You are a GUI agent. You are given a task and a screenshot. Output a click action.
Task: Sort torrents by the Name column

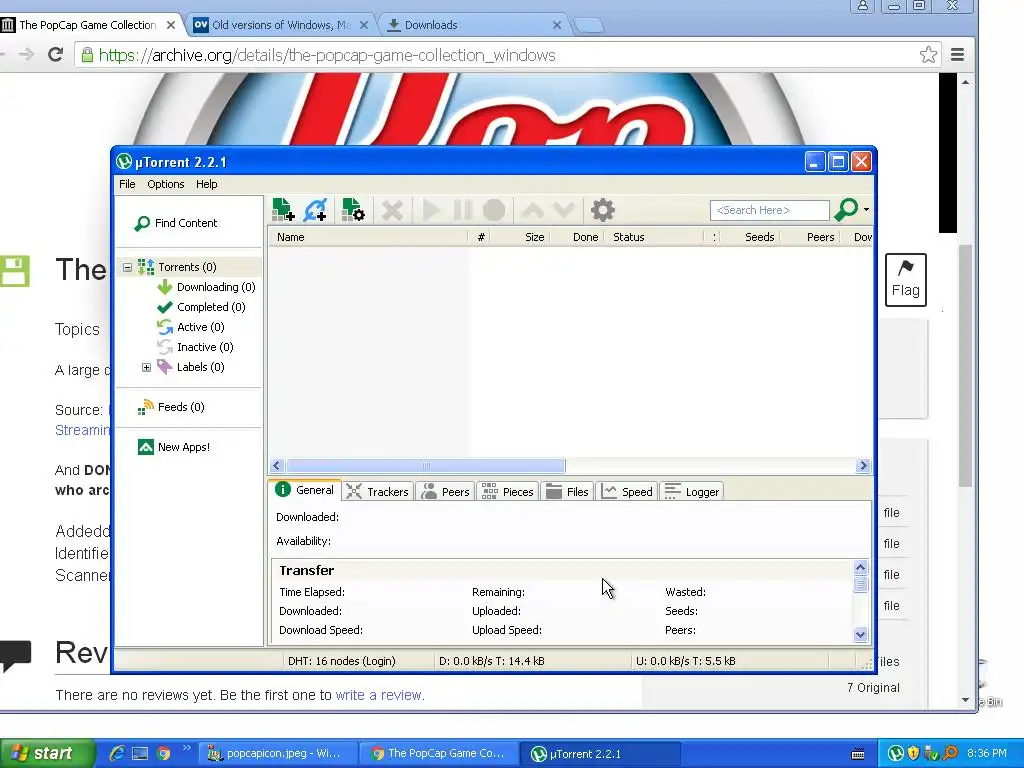point(368,237)
